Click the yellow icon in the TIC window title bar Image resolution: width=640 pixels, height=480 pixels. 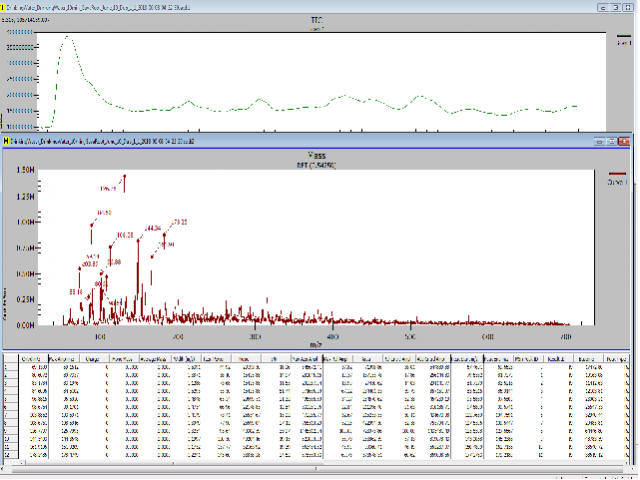click(2, 7)
